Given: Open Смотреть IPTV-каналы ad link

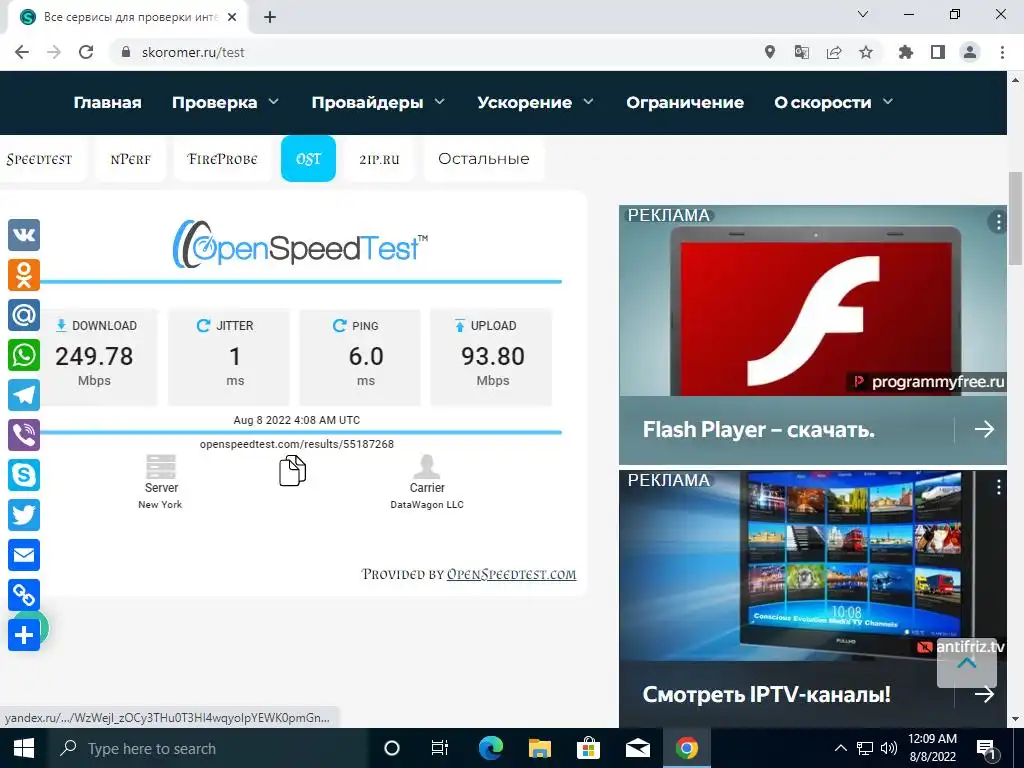Looking at the screenshot, I should (767, 694).
